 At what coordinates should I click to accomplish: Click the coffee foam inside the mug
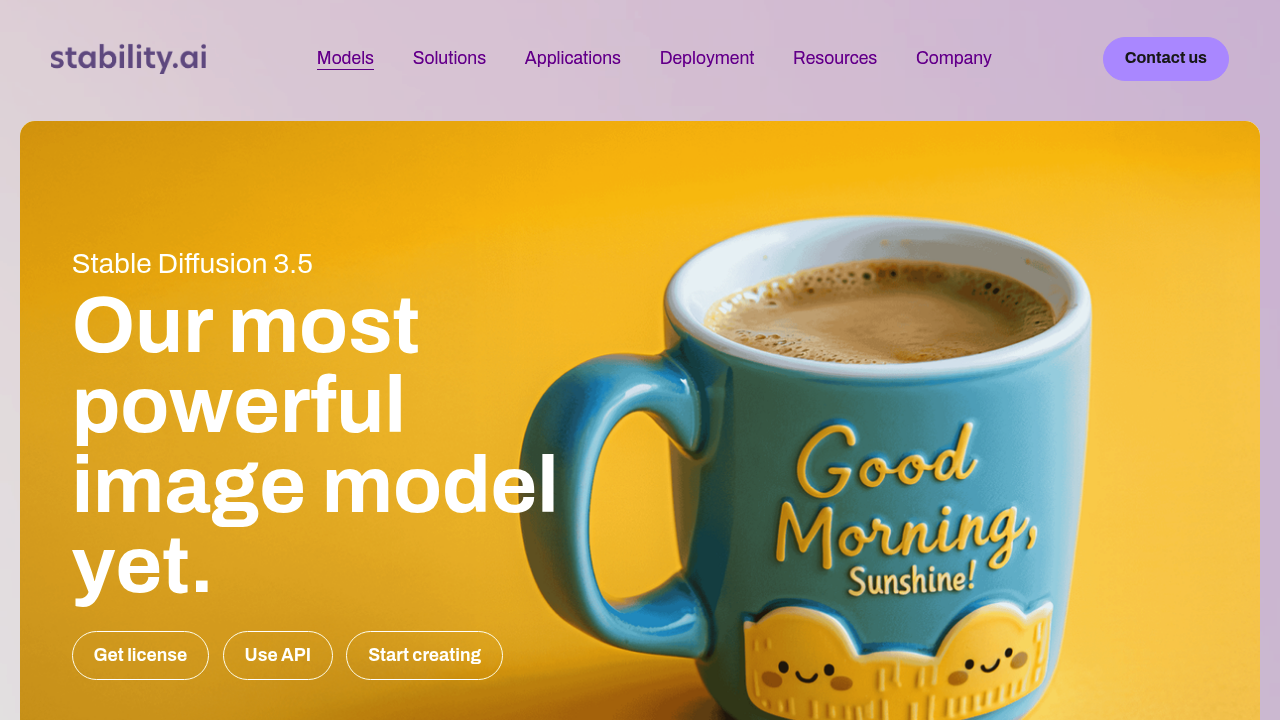[x=880, y=310]
